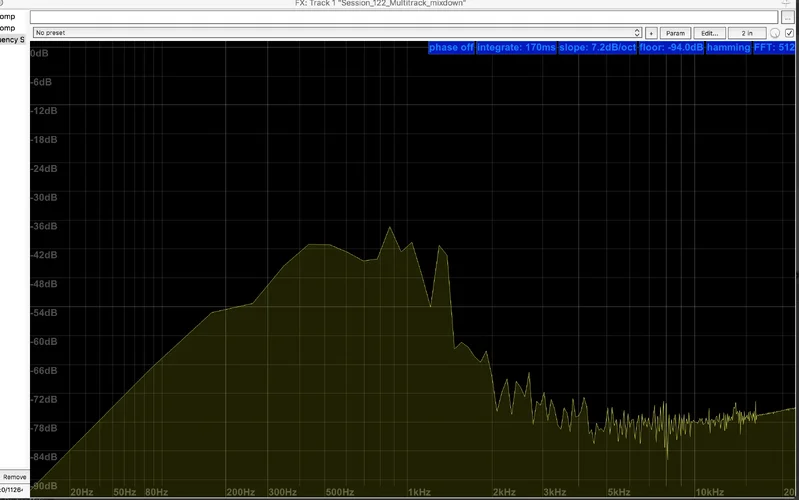
Task: Toggle the FX bypass checkbox
Action: point(789,33)
